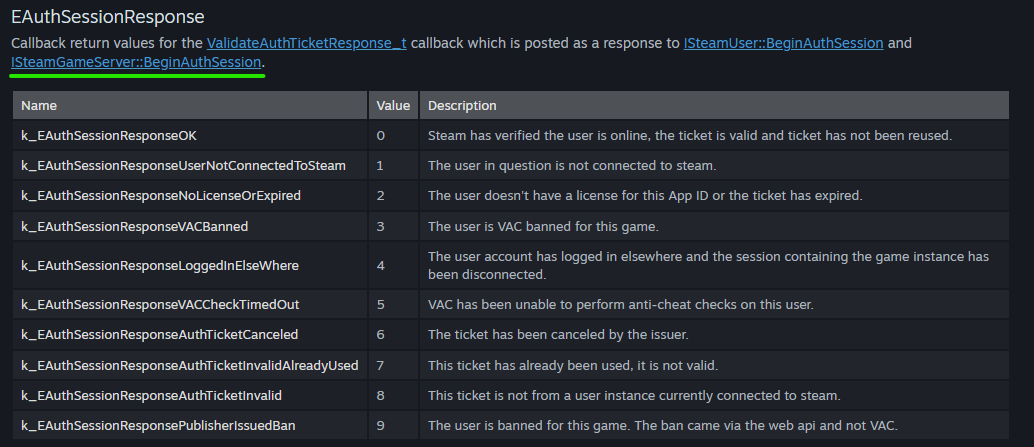The height and width of the screenshot is (447, 1034).
Task: Follow the ISteamUser::BeginAuthSession link
Action: click(x=783, y=44)
